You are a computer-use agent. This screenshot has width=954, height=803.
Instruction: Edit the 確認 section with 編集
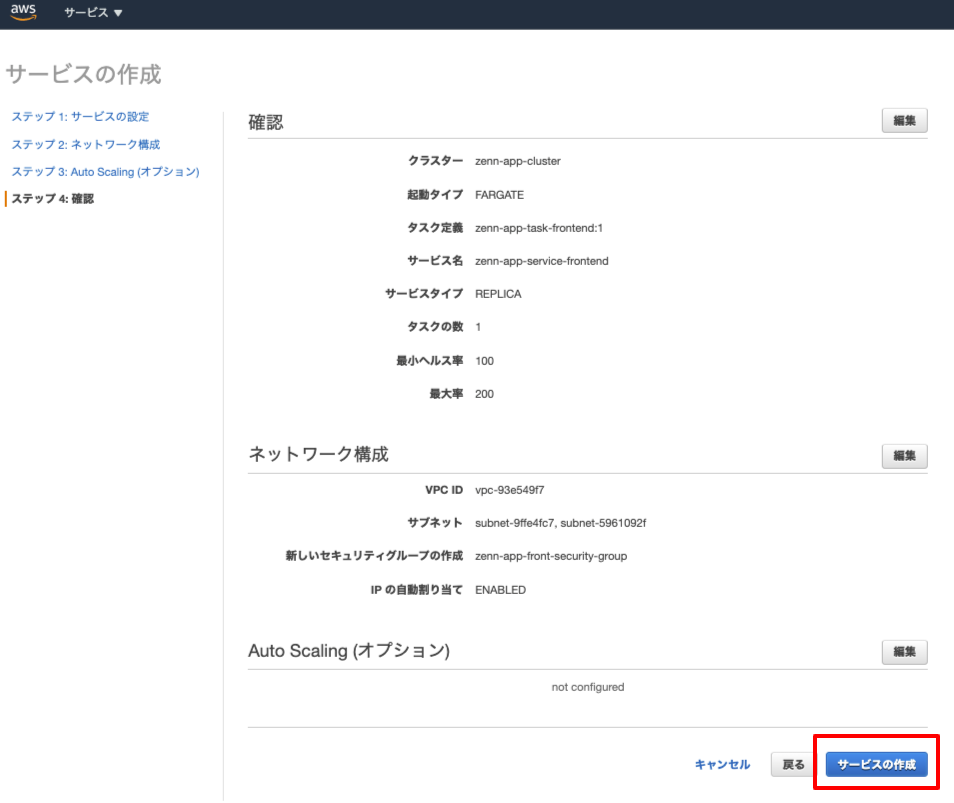point(903,120)
